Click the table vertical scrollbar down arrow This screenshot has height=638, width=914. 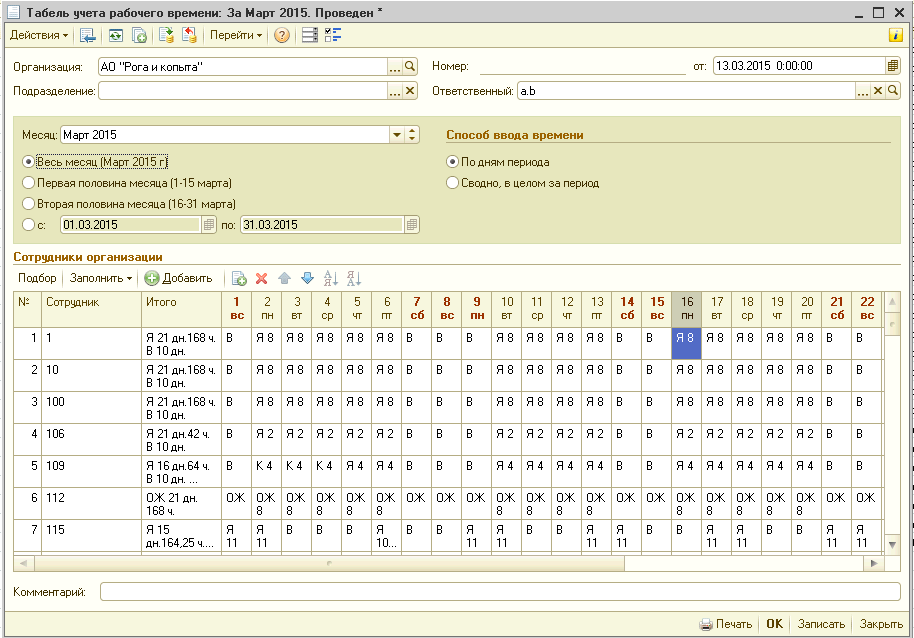pos(892,545)
